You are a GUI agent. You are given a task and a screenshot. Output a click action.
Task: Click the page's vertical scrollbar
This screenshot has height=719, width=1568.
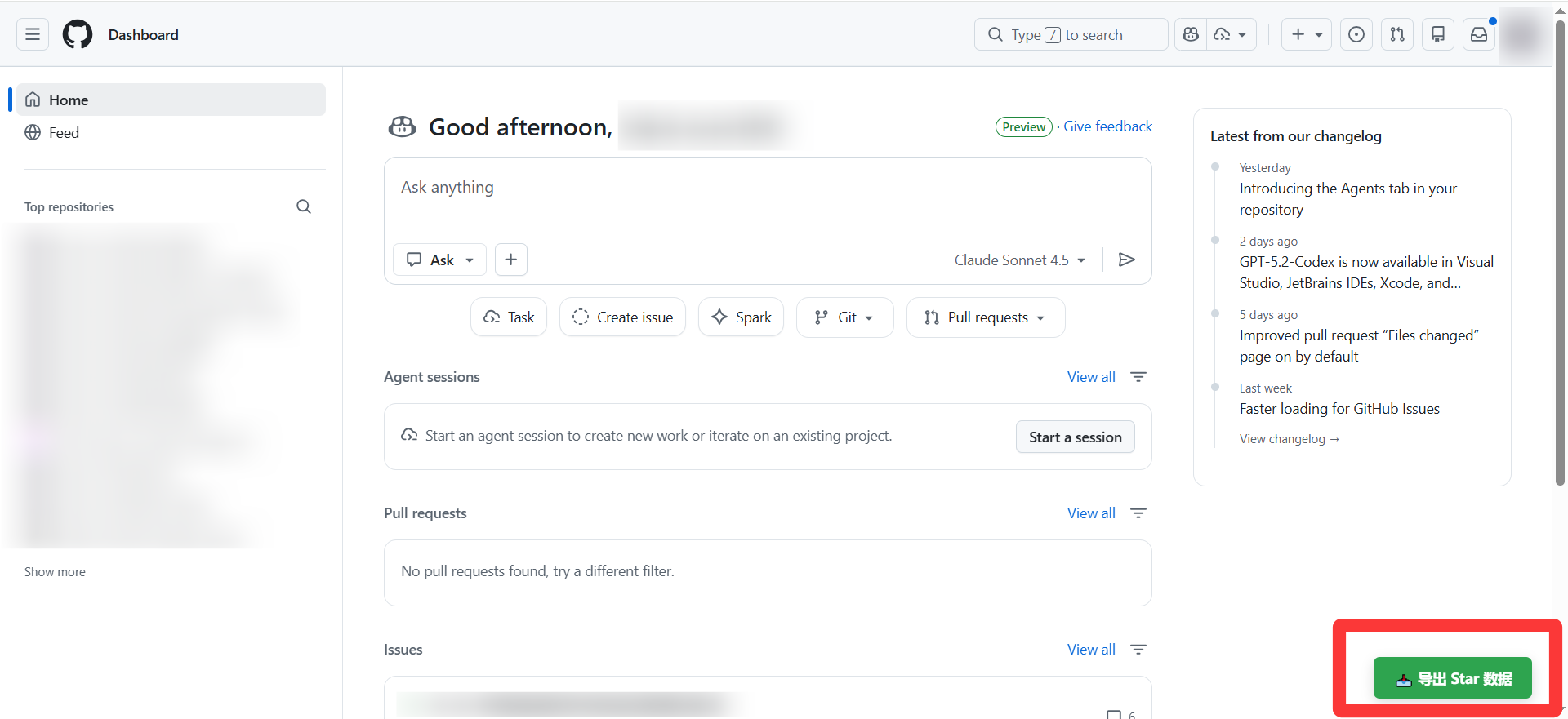[x=1560, y=253]
